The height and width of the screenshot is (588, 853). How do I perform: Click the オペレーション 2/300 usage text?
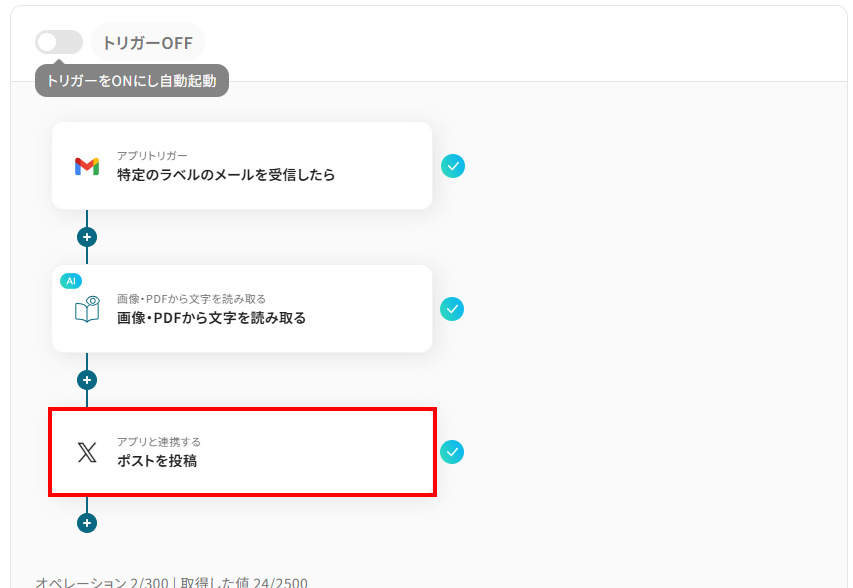[x=102, y=583]
